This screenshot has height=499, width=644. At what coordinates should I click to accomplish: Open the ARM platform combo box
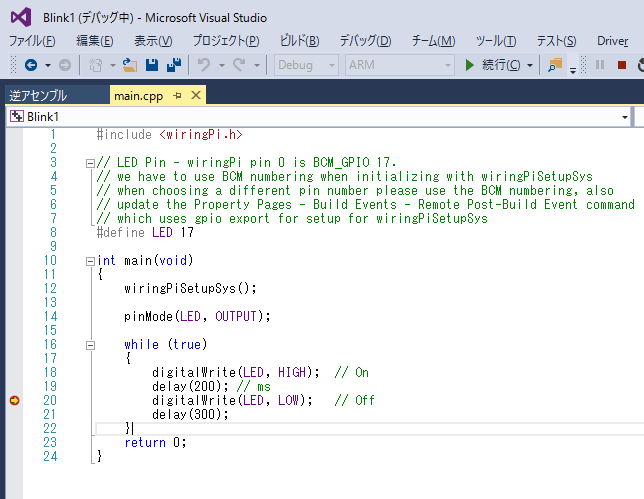coord(400,65)
